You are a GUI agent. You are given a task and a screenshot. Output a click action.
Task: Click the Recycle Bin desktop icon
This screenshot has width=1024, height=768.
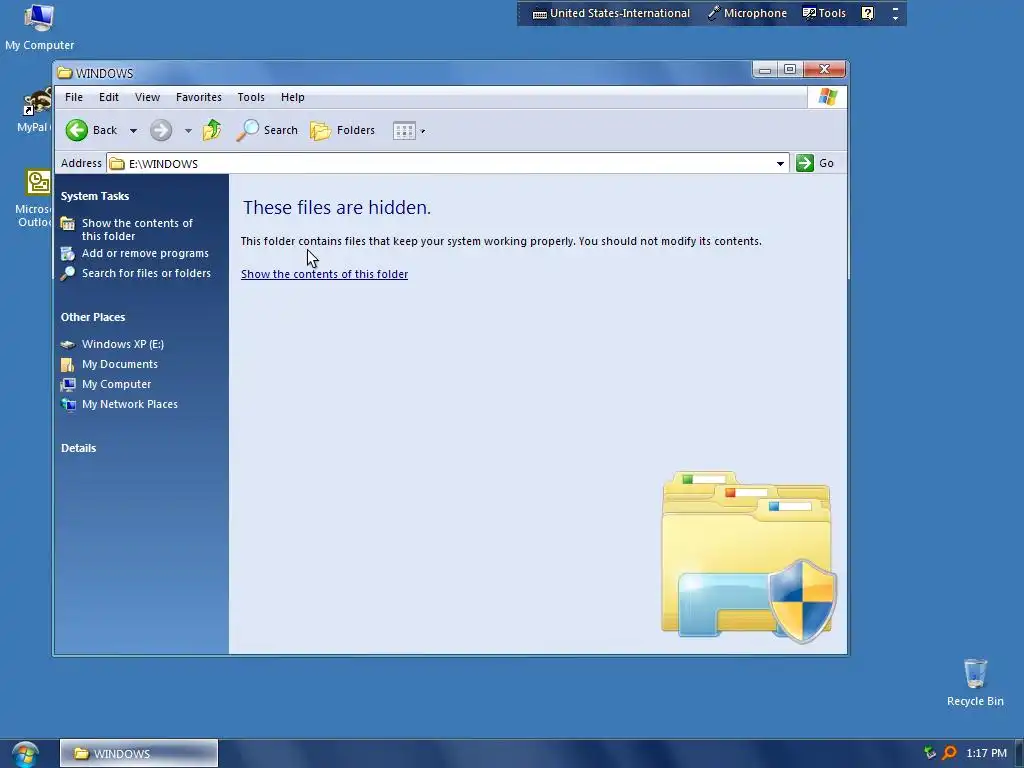(x=975, y=682)
